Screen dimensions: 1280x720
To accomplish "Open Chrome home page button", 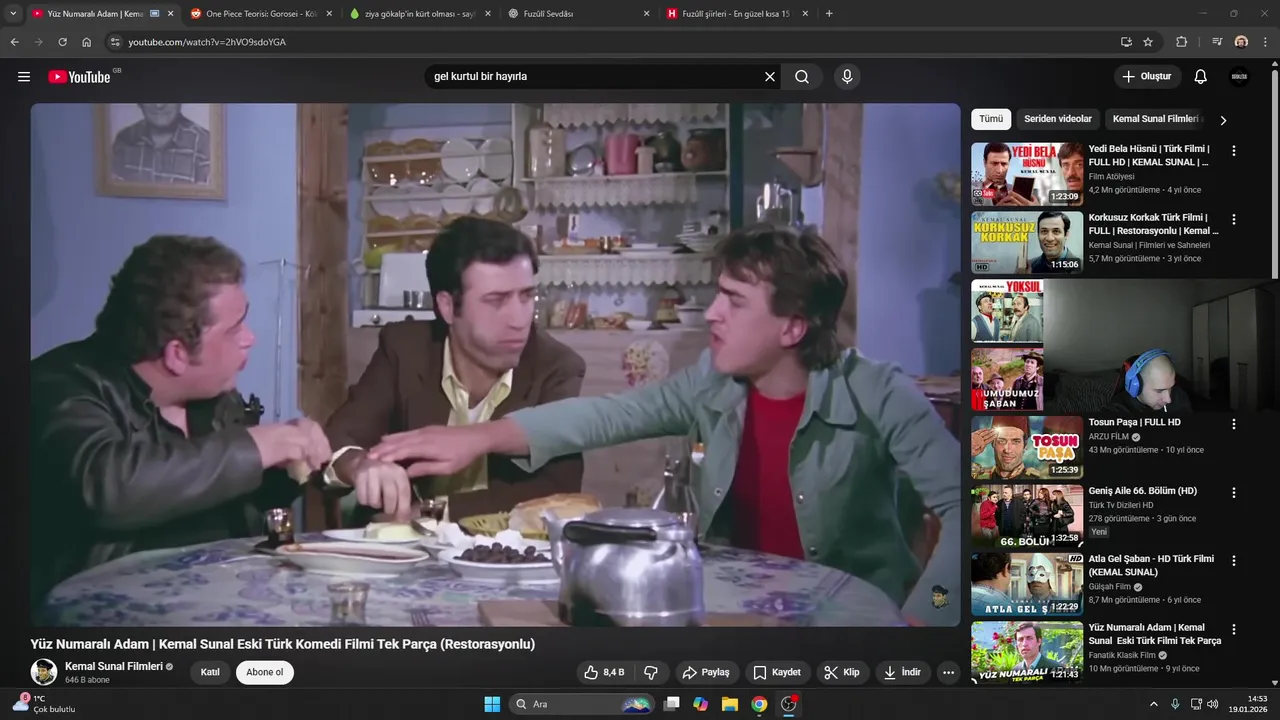I will (87, 42).
